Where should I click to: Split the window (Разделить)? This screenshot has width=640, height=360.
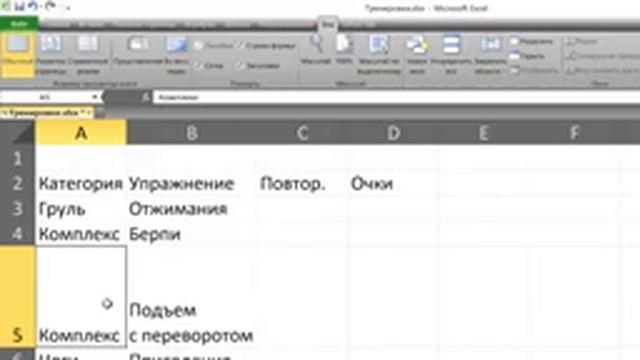[532, 42]
